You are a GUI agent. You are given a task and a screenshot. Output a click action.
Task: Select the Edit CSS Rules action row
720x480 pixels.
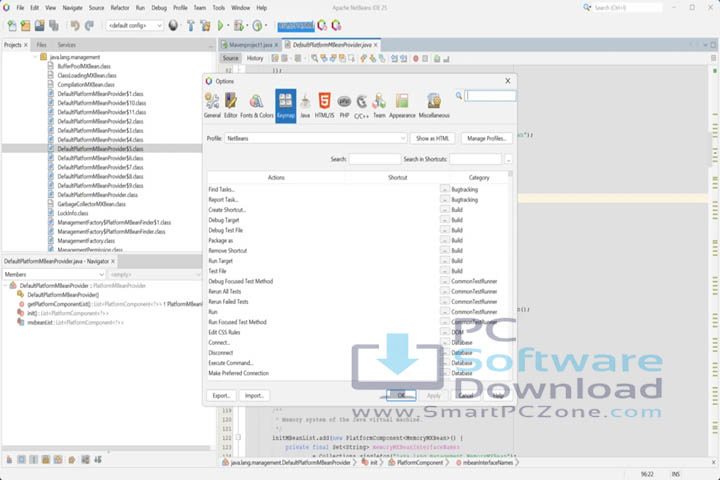coord(358,333)
